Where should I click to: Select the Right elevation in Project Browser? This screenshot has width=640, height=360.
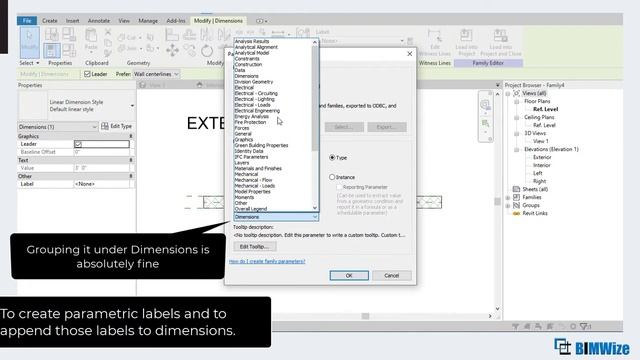[539, 181]
